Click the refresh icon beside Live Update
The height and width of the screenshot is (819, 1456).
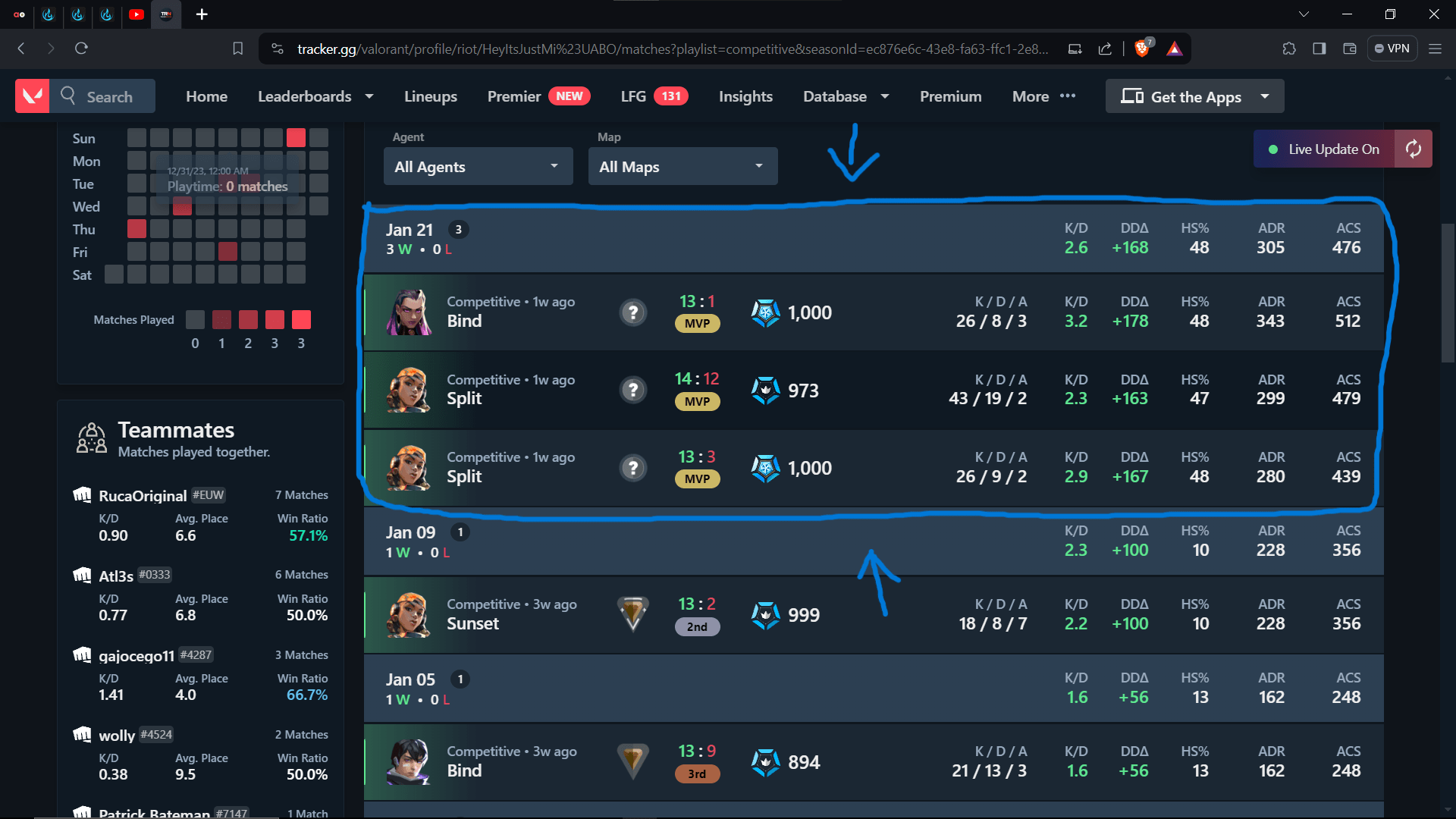tap(1414, 149)
